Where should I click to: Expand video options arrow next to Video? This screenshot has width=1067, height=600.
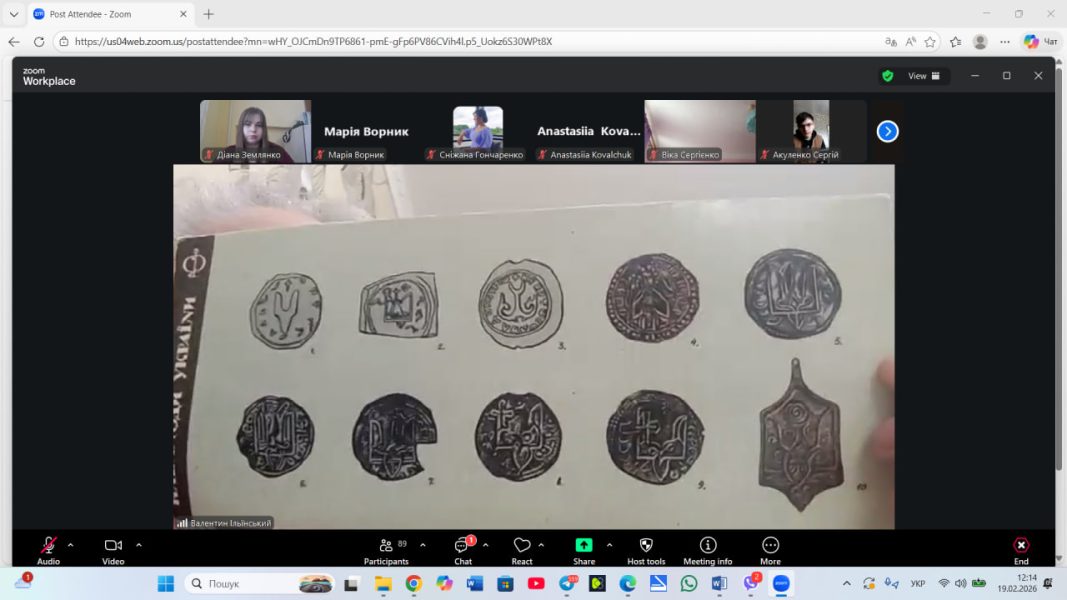coord(139,545)
